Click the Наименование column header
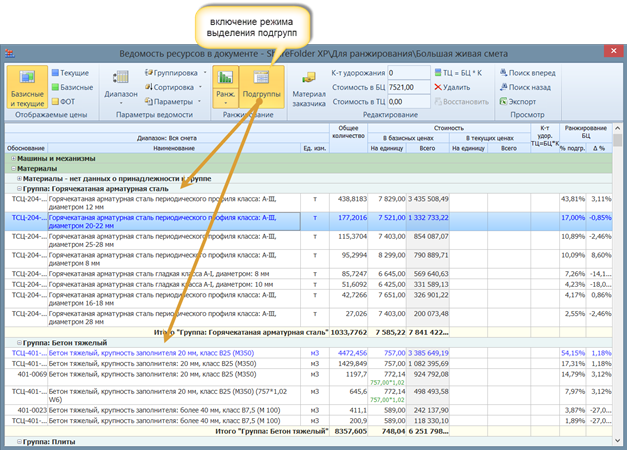The height and width of the screenshot is (450, 627). point(174,148)
